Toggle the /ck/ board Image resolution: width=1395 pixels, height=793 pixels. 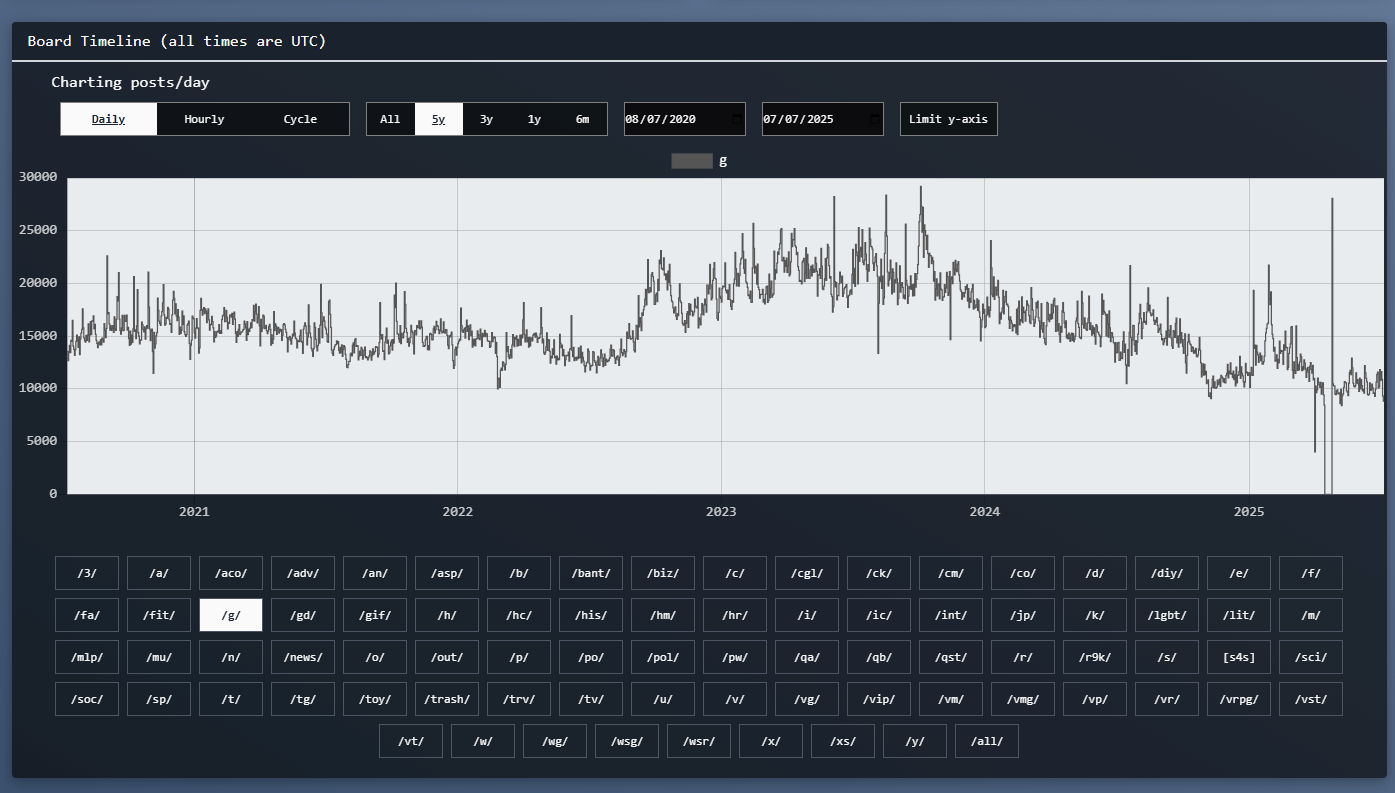click(879, 573)
